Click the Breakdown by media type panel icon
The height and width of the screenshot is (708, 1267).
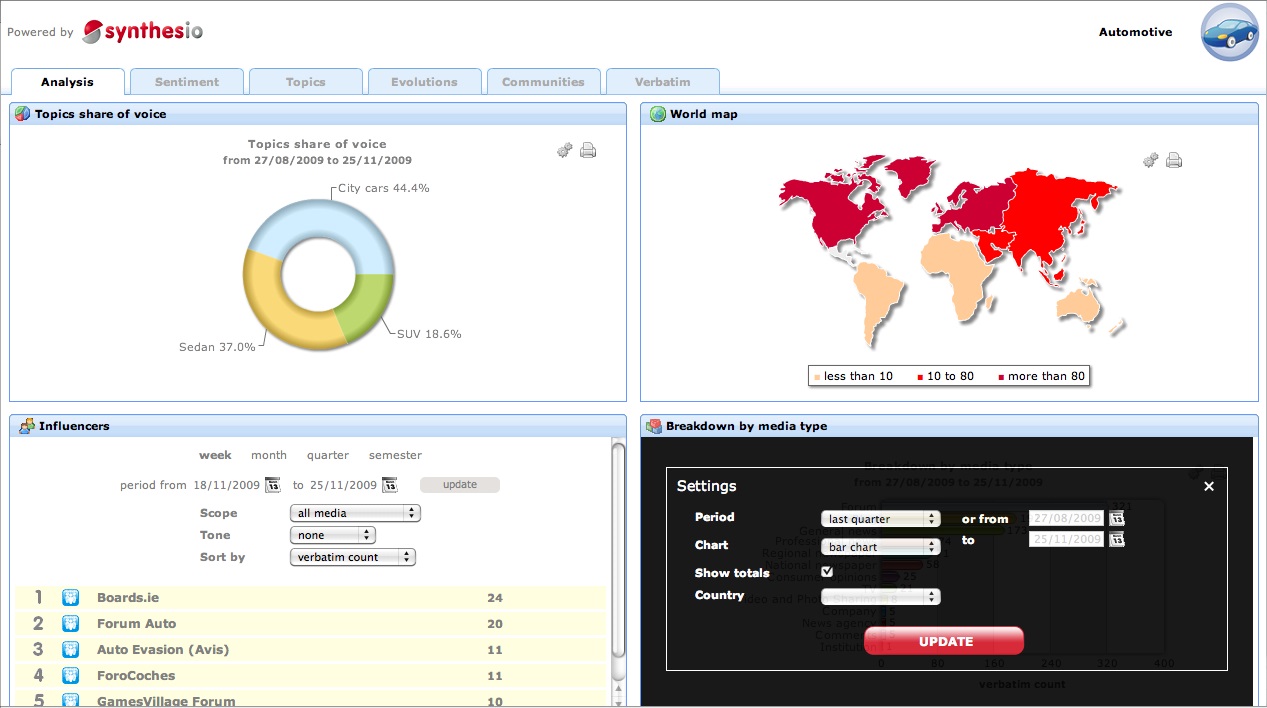[654, 426]
